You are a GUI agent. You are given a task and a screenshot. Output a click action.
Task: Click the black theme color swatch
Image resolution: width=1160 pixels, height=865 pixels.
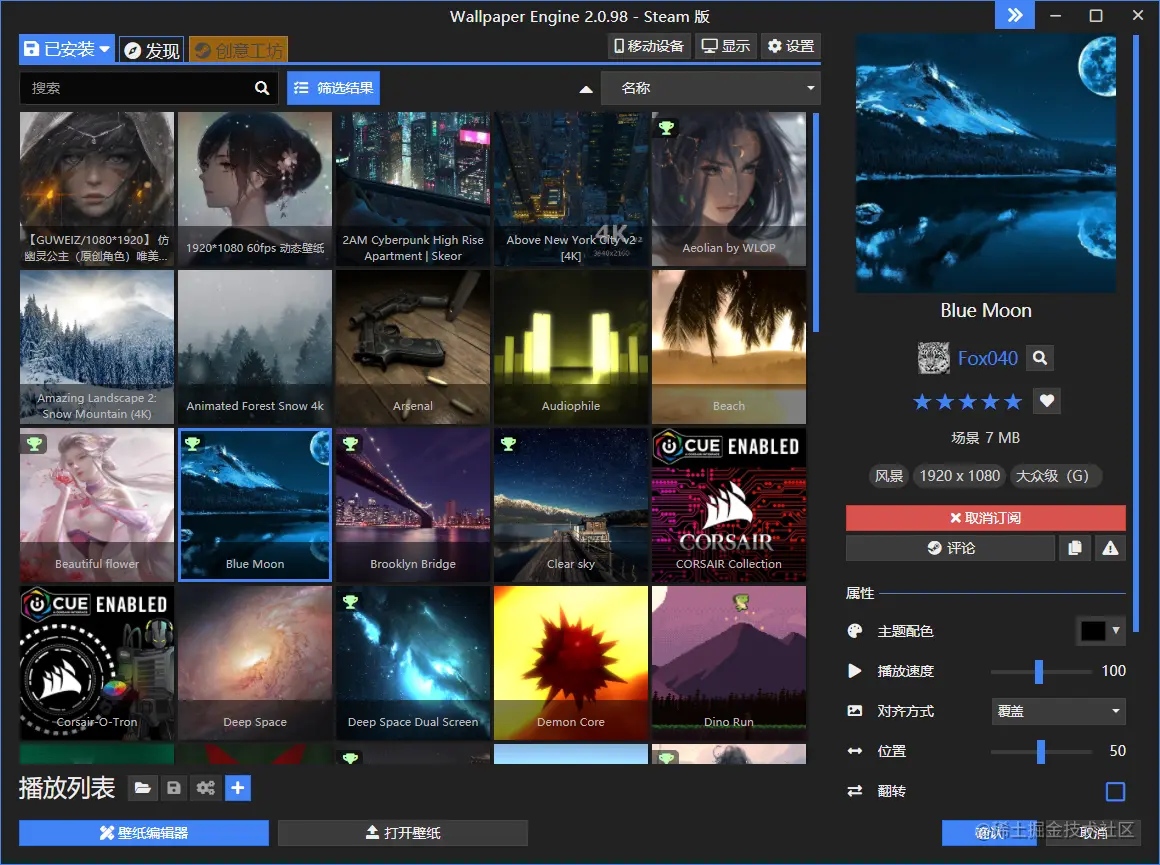[1093, 630]
